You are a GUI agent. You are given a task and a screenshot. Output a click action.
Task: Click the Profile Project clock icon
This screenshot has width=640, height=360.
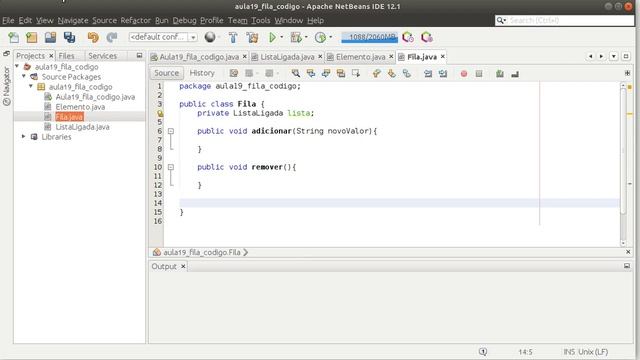(x=320, y=38)
